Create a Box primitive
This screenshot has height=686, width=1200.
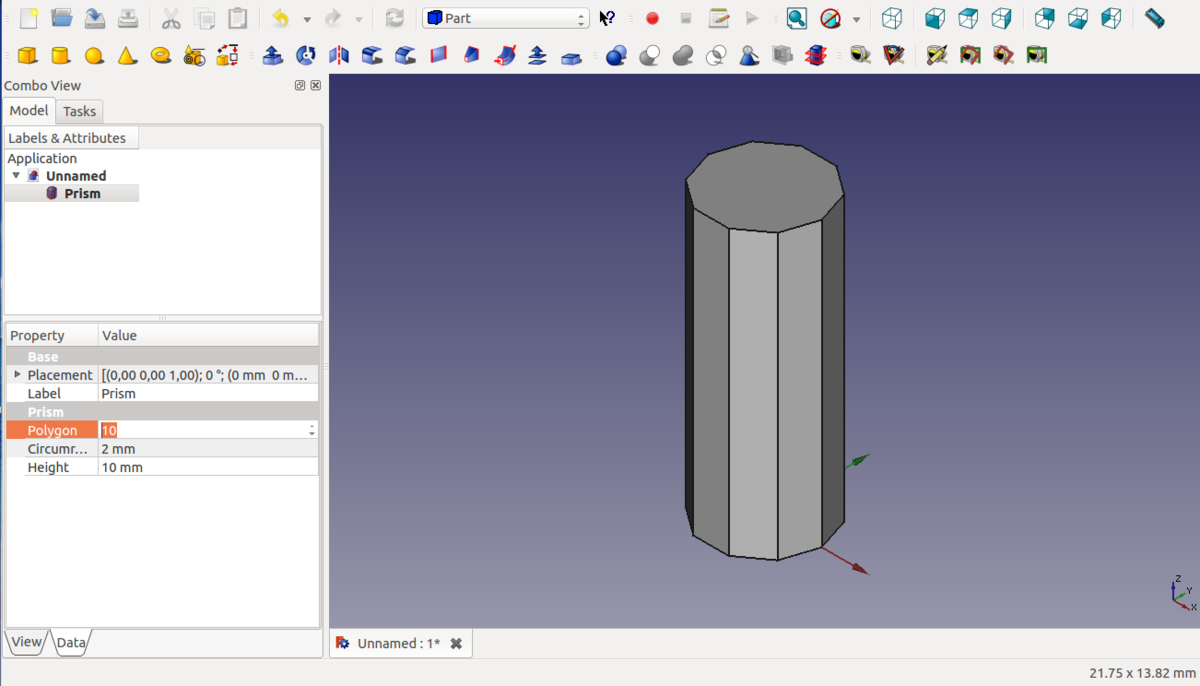[28, 55]
